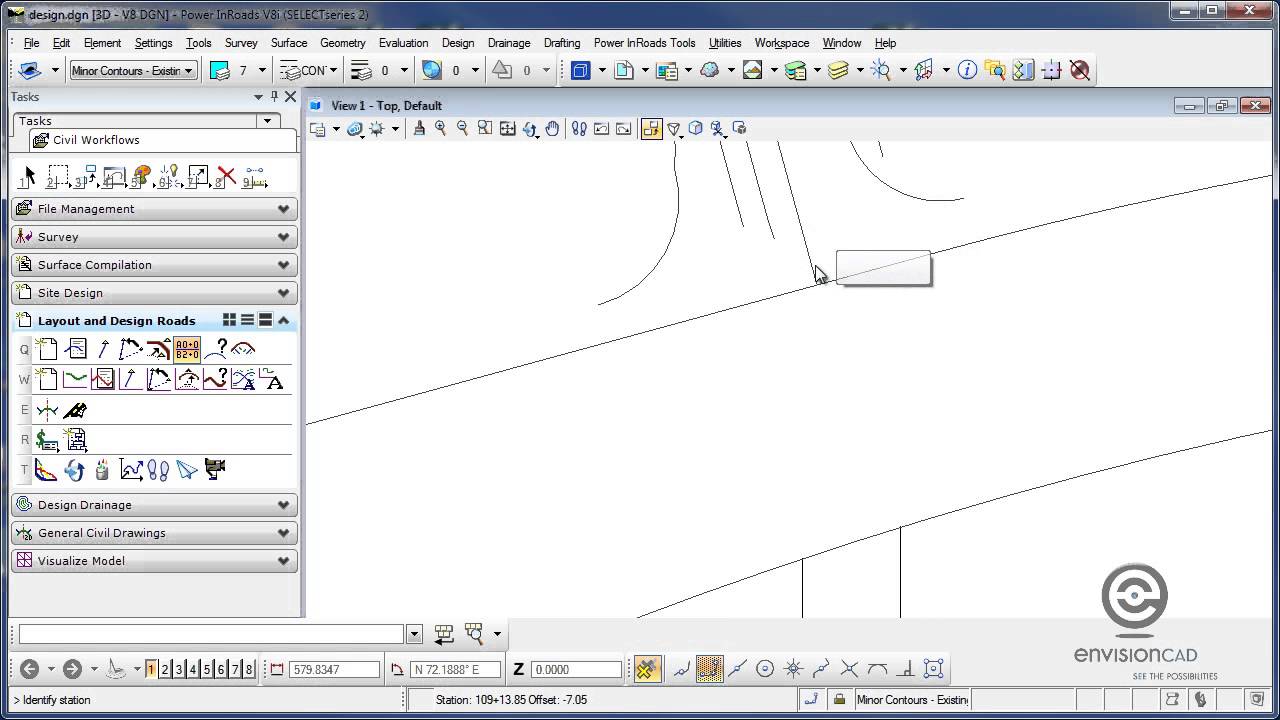Click the View Previous icon in View 1 toolbar
The width and height of the screenshot is (1280, 720).
[x=601, y=129]
